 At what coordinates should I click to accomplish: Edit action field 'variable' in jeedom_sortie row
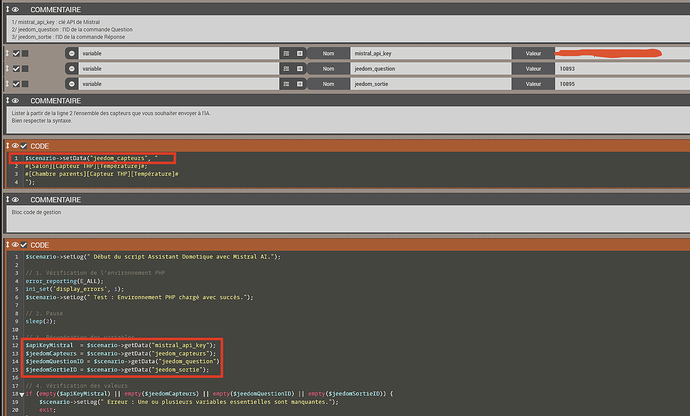(178, 84)
